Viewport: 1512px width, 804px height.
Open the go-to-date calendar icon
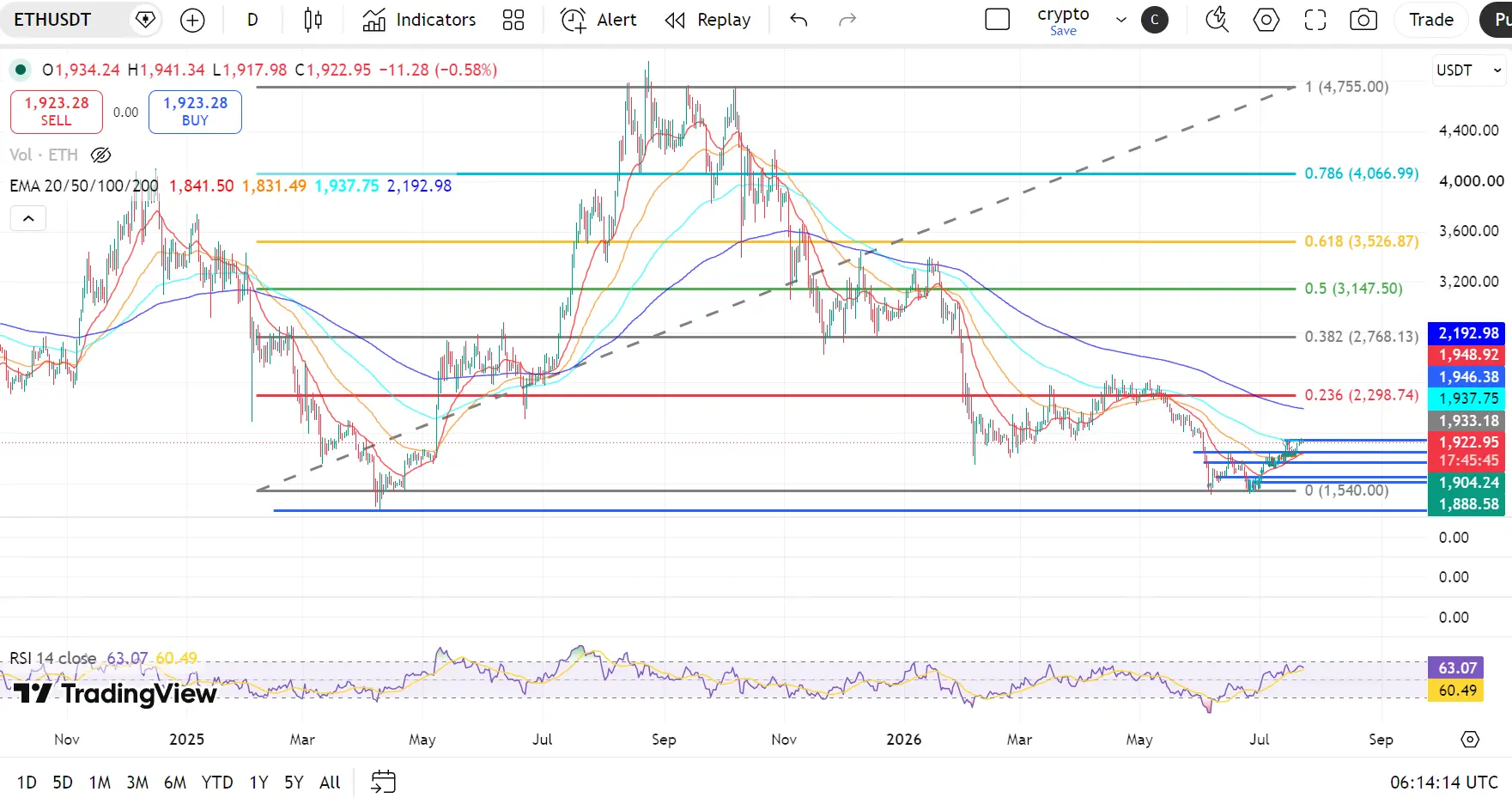click(x=383, y=782)
